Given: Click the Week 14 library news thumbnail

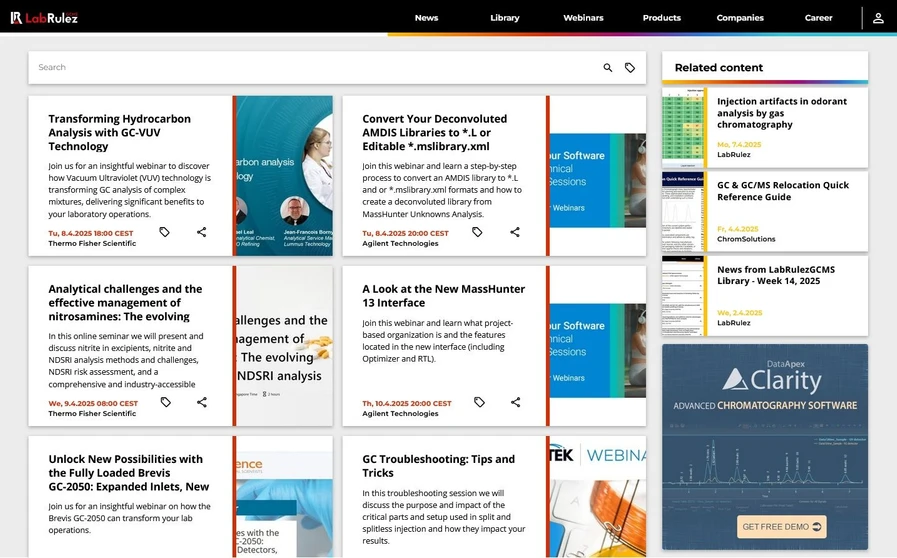Looking at the screenshot, I should (682, 295).
